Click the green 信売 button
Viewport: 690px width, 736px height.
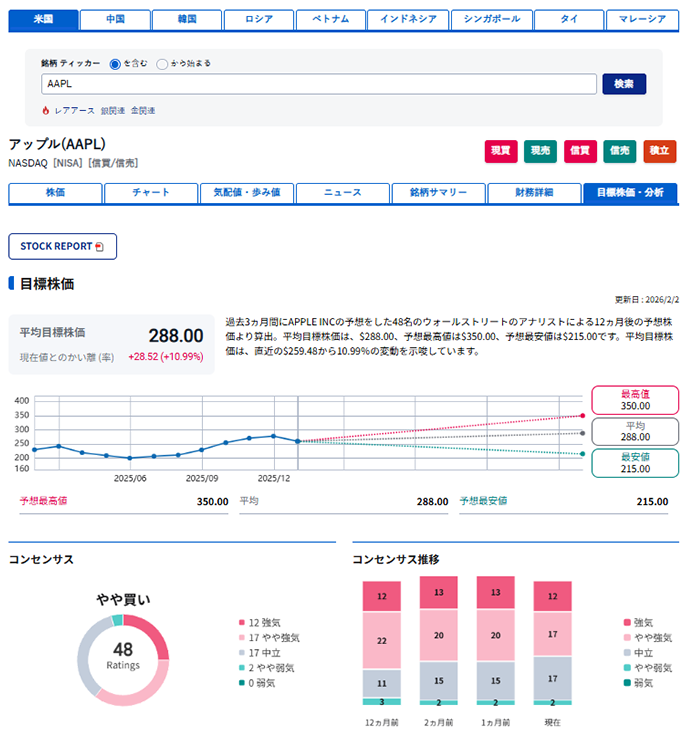click(620, 151)
